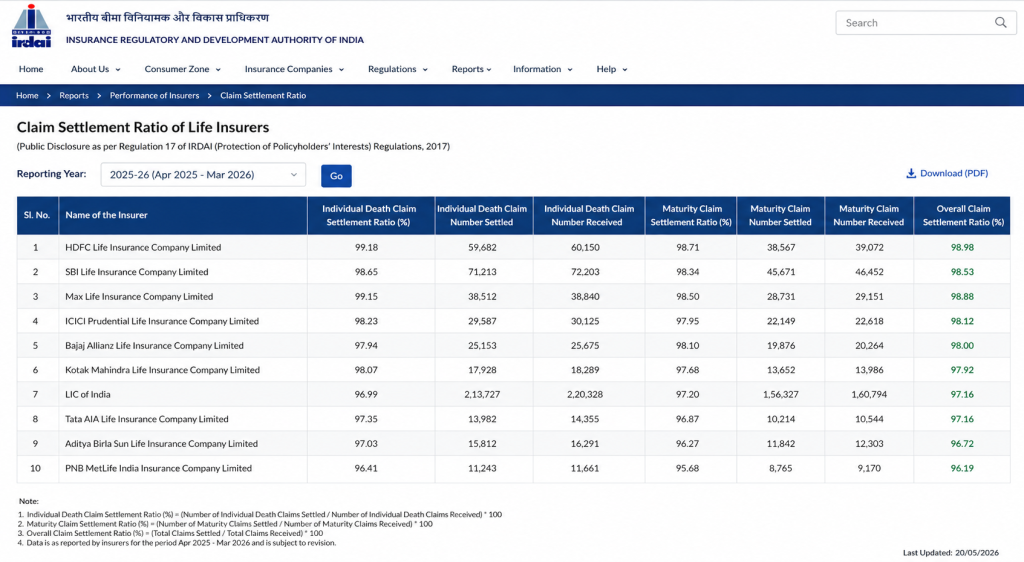Expand the Information menu
1024x562 pixels.
tap(542, 69)
